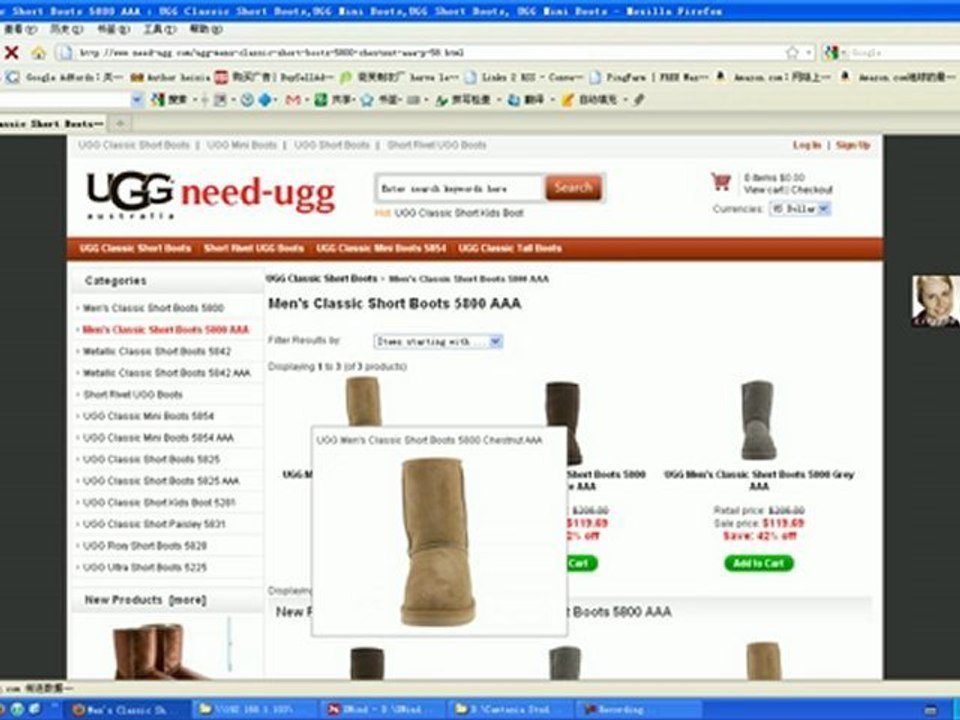This screenshot has width=960, height=720.
Task: Open UGG Classic Short Kids Boot 5281 category
Action: tap(159, 503)
